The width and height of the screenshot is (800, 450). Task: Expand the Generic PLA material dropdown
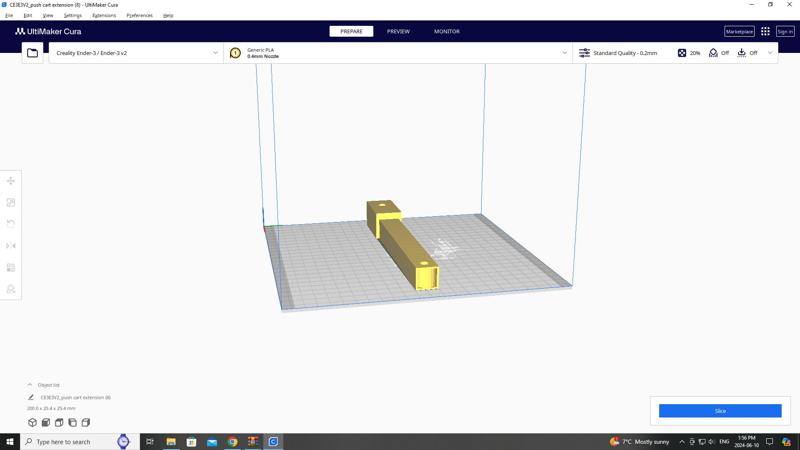pyautogui.click(x=564, y=53)
